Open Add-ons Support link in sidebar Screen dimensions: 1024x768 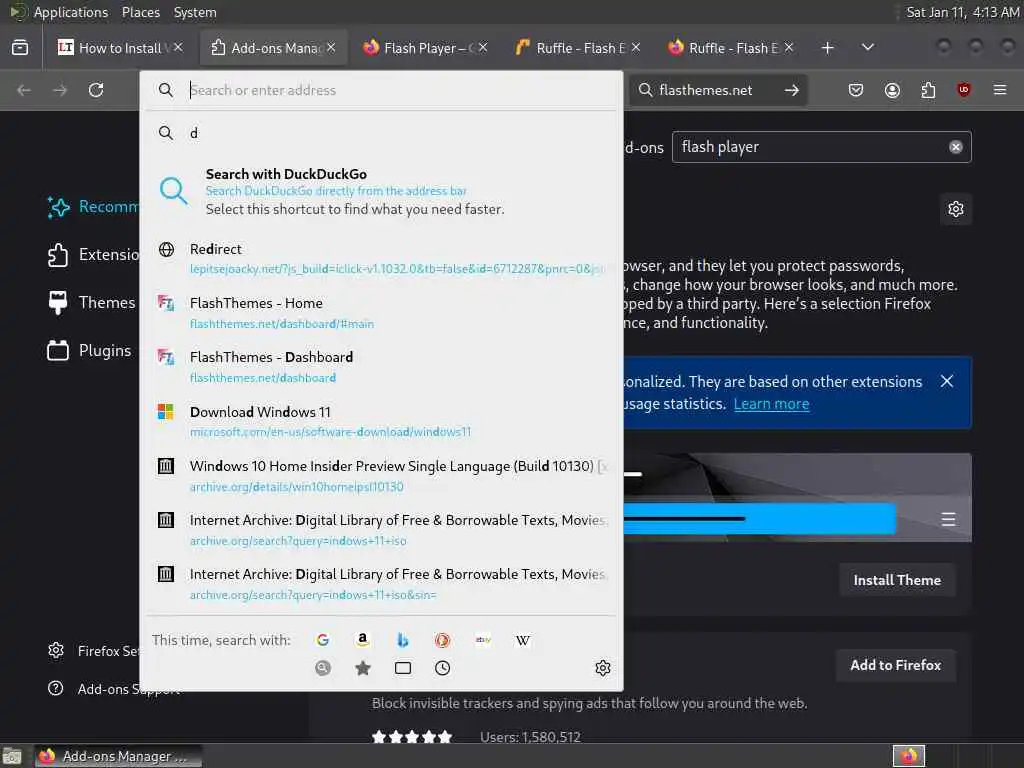point(114,688)
